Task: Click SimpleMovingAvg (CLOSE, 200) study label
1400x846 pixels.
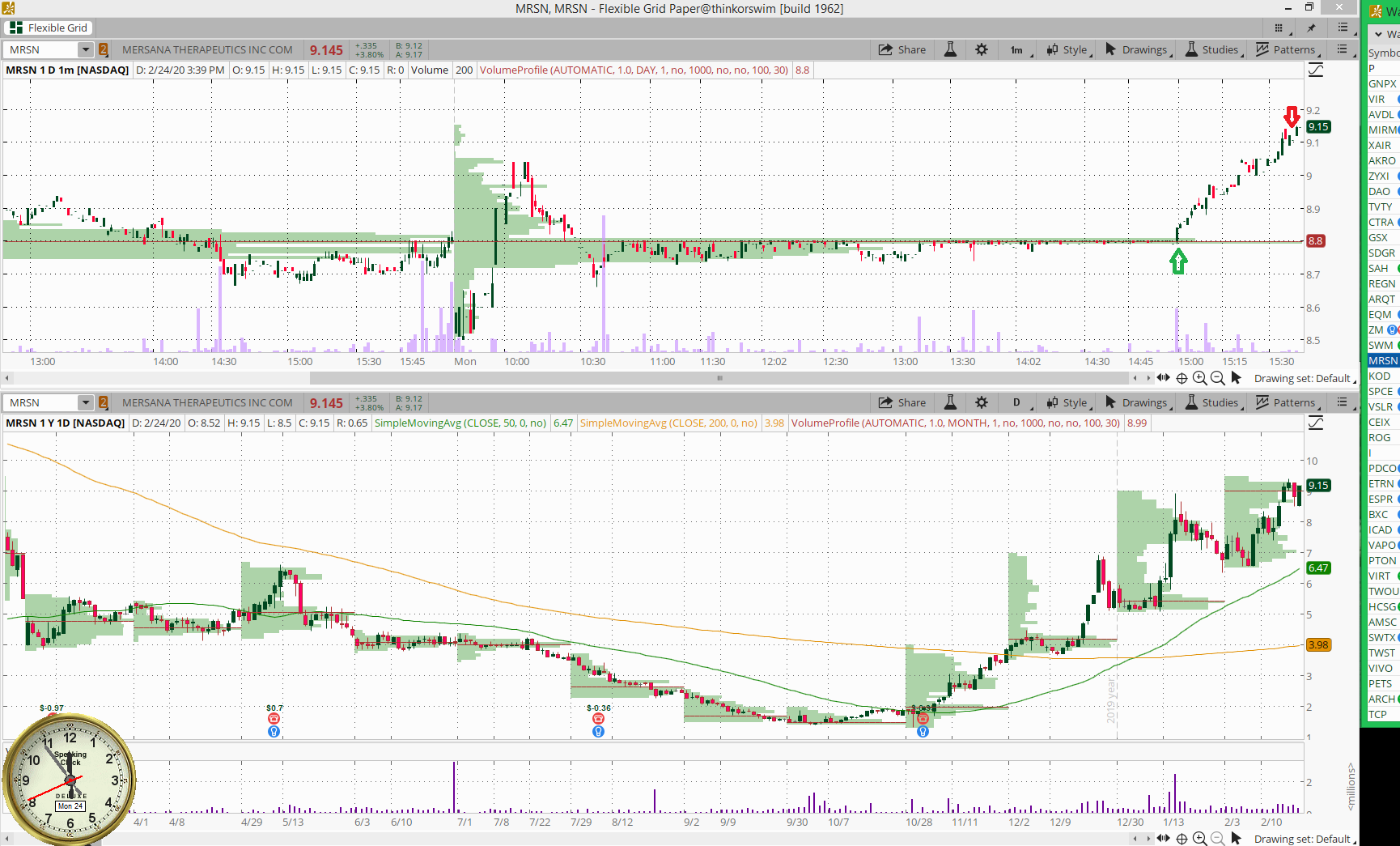Action: [x=668, y=423]
